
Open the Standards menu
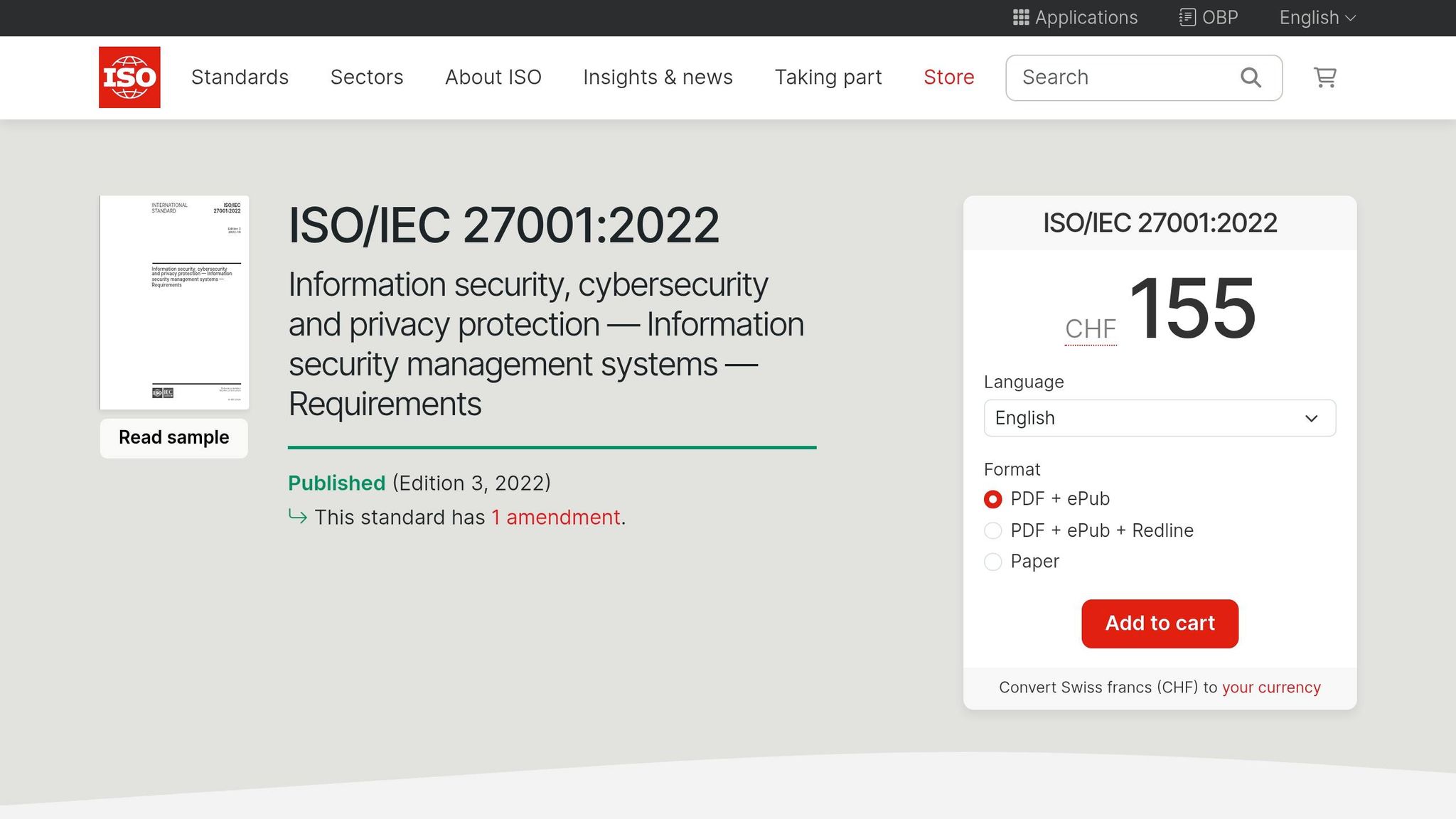(240, 77)
